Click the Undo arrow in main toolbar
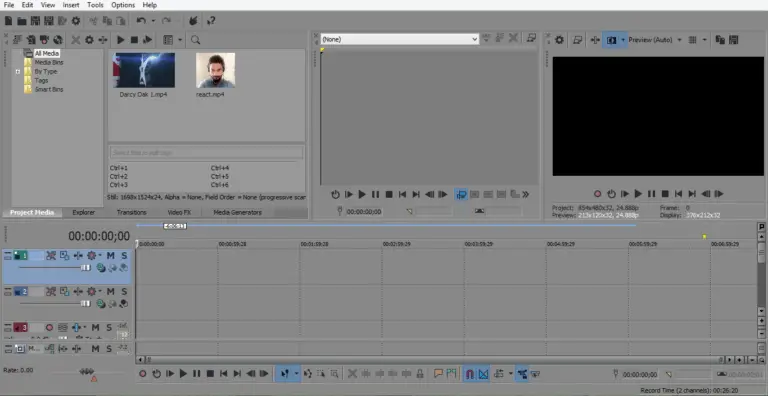Screen dimensions: 768x396 pos(142,21)
